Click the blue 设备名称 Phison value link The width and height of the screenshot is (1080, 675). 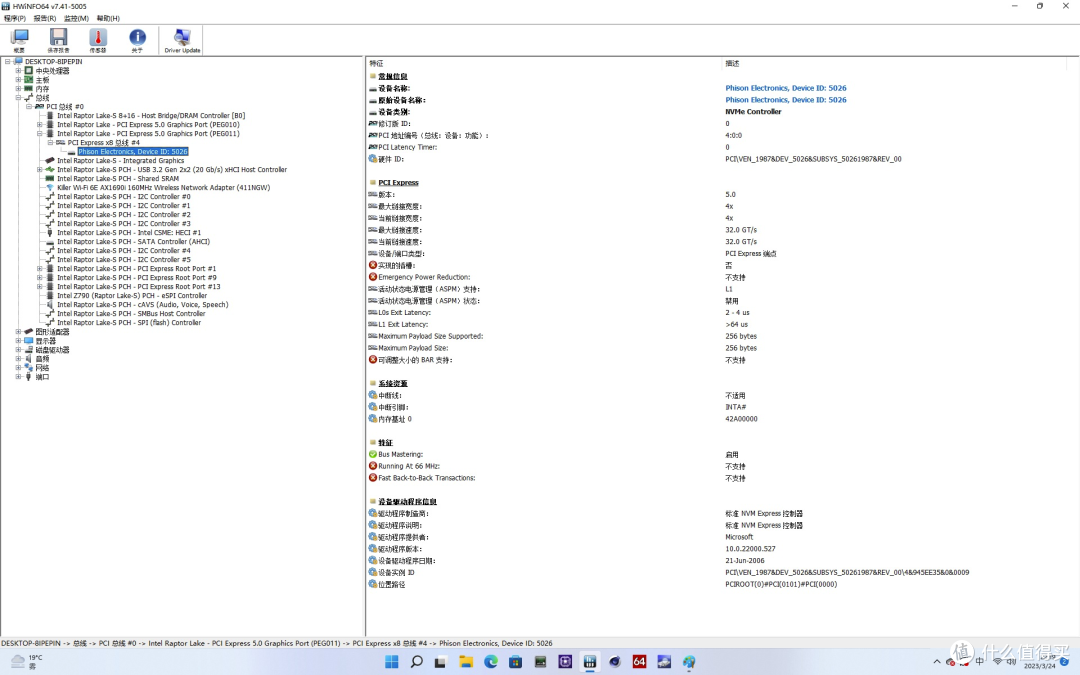pos(785,88)
